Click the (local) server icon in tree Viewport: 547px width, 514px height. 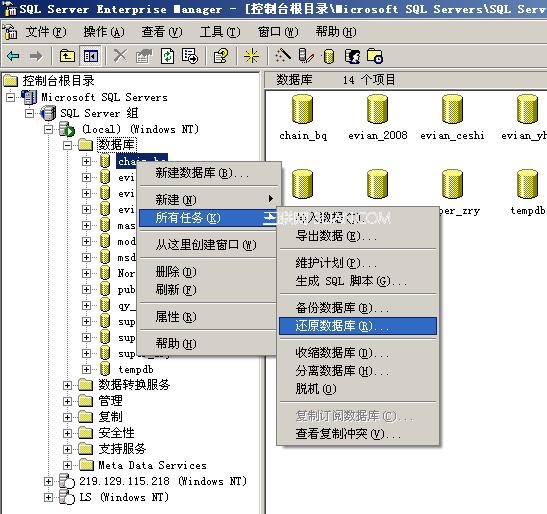click(67, 129)
